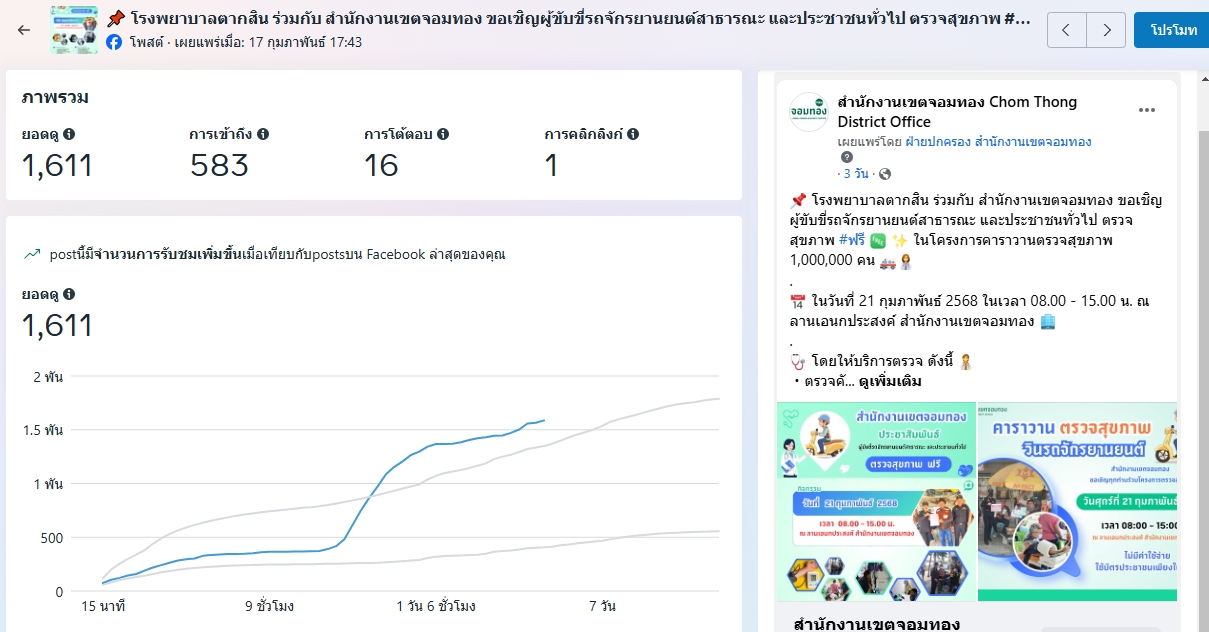Open previous post with left chevron button

coord(1066,30)
